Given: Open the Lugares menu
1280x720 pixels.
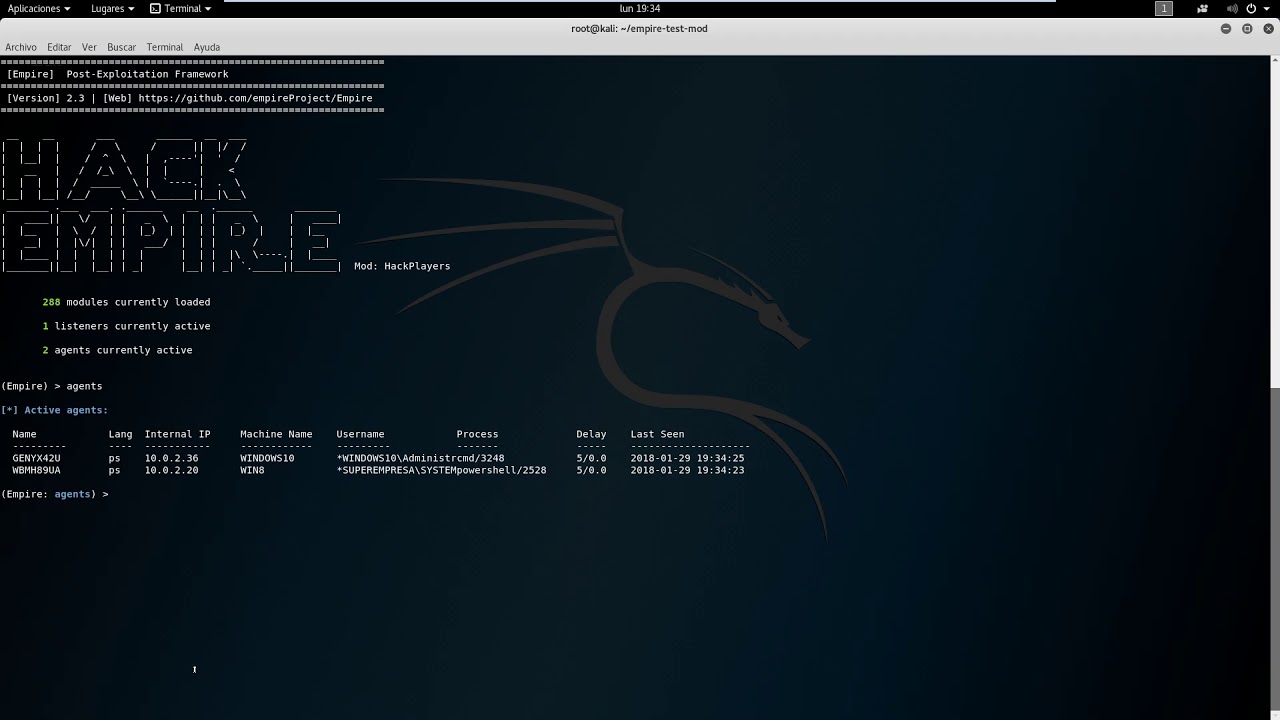Looking at the screenshot, I should 112,8.
